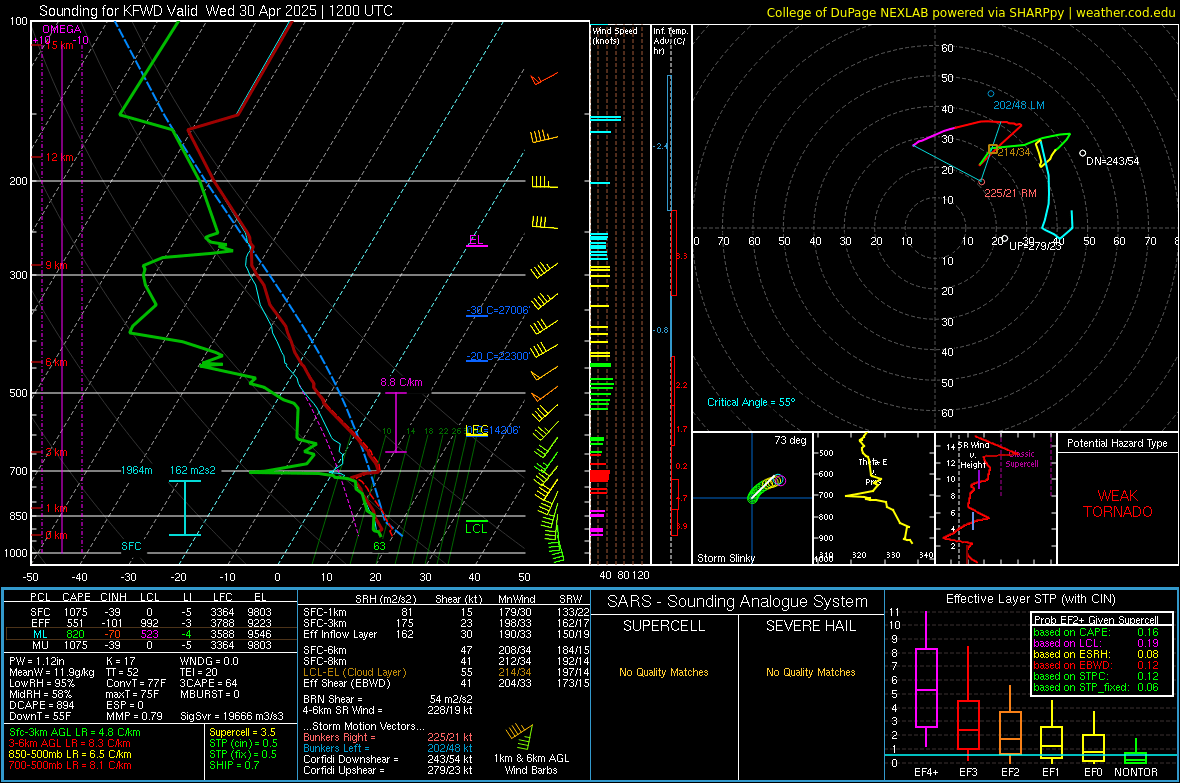Select the "Eff Inflow Layer" row label
Viewport: 1180px width, 783px height.
coord(340,635)
